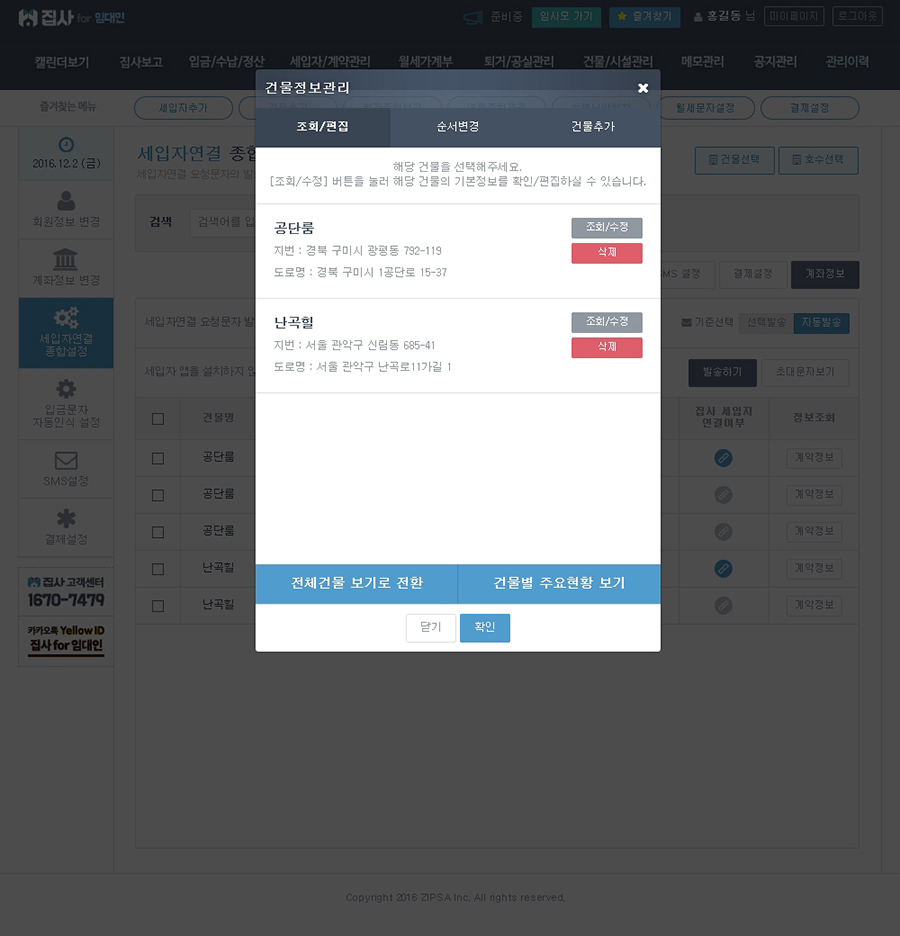Image resolution: width=900 pixels, height=936 pixels.
Task: Switch to the 건물추가 tab
Action: coord(593,127)
